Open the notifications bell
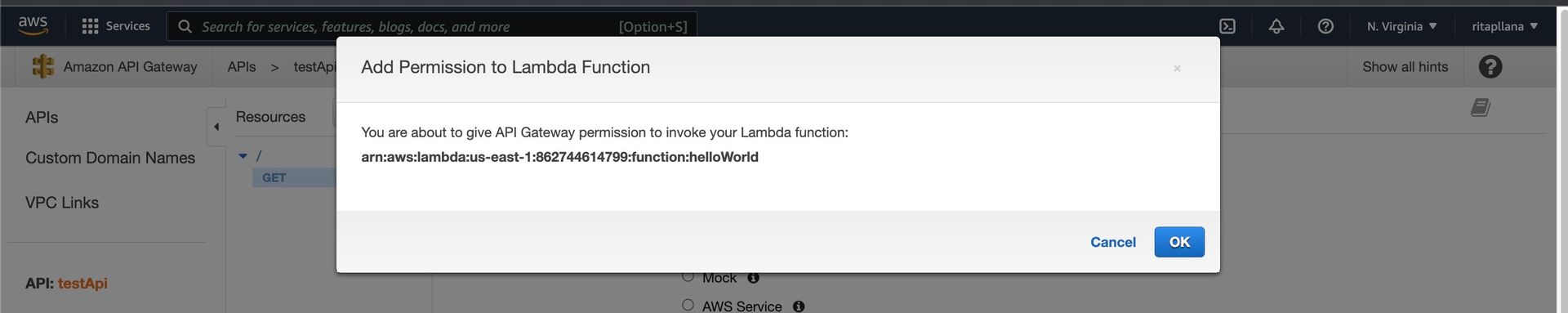Viewport: 1568px width, 313px height. [1276, 26]
